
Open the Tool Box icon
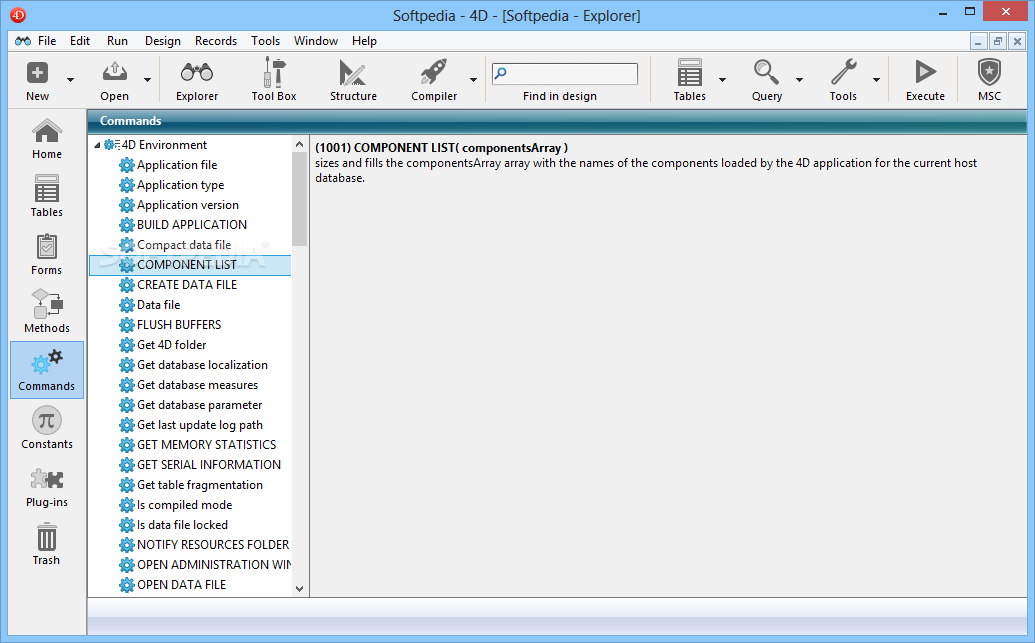pyautogui.click(x=274, y=72)
